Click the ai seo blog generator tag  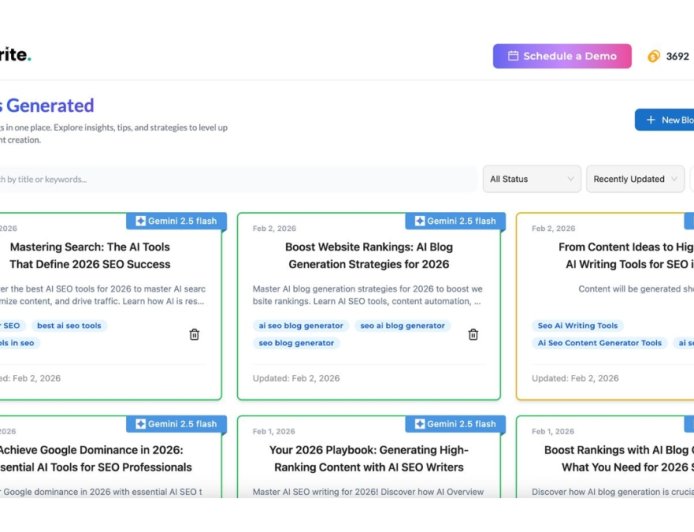(x=301, y=325)
